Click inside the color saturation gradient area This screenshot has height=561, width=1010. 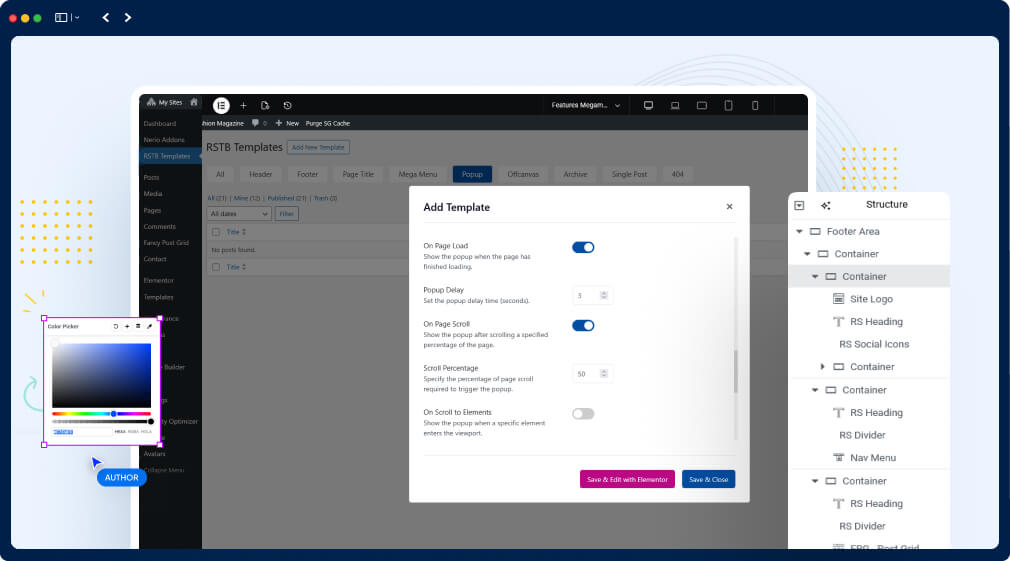[x=101, y=375]
